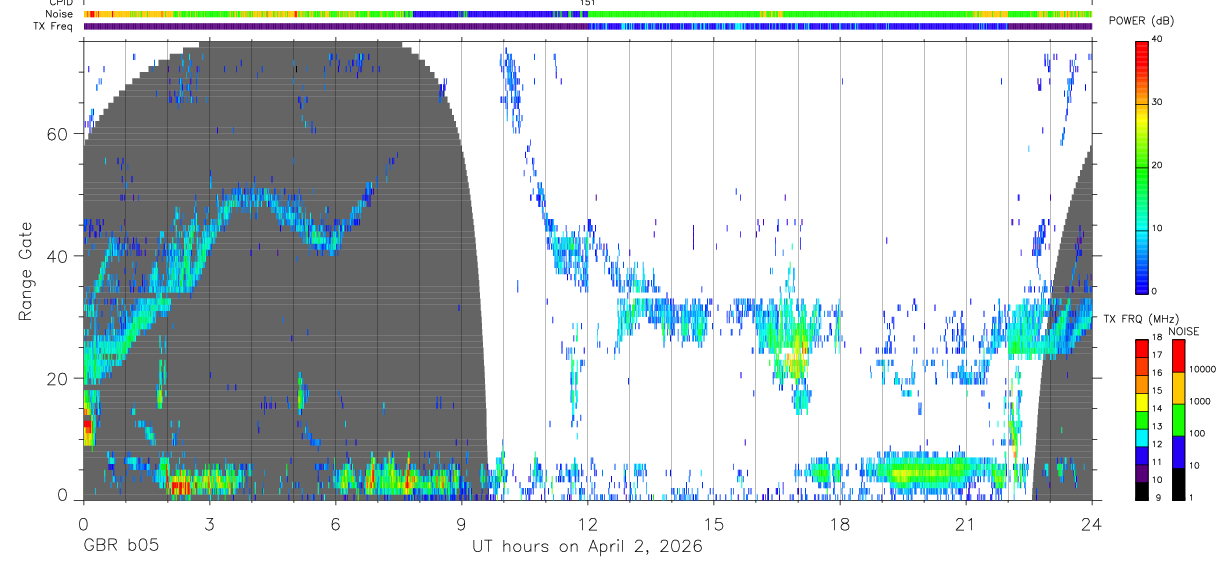Click the 17 MHz label on TX scale
This screenshot has width=1228, height=567.
tap(1157, 355)
